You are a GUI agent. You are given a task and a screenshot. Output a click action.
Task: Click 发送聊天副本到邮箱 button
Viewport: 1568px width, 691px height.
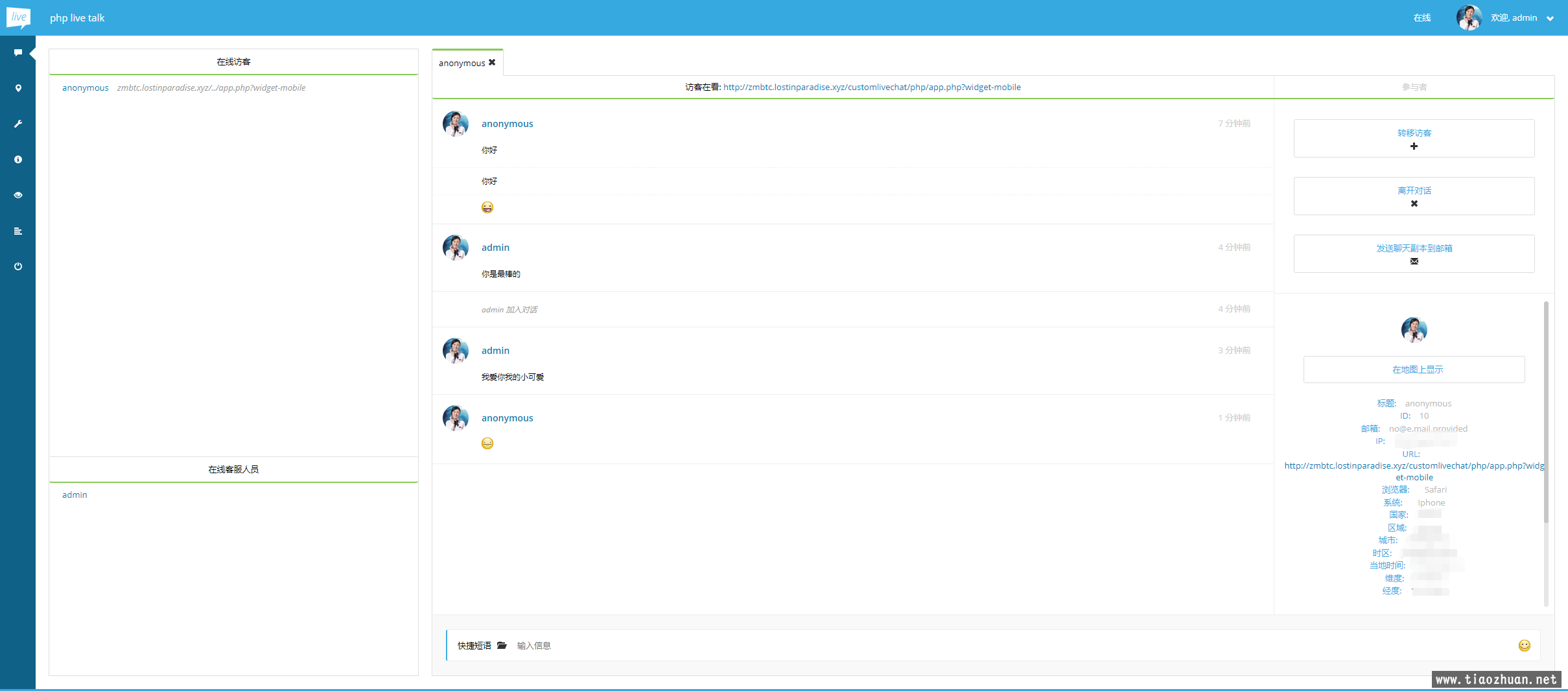[1414, 253]
